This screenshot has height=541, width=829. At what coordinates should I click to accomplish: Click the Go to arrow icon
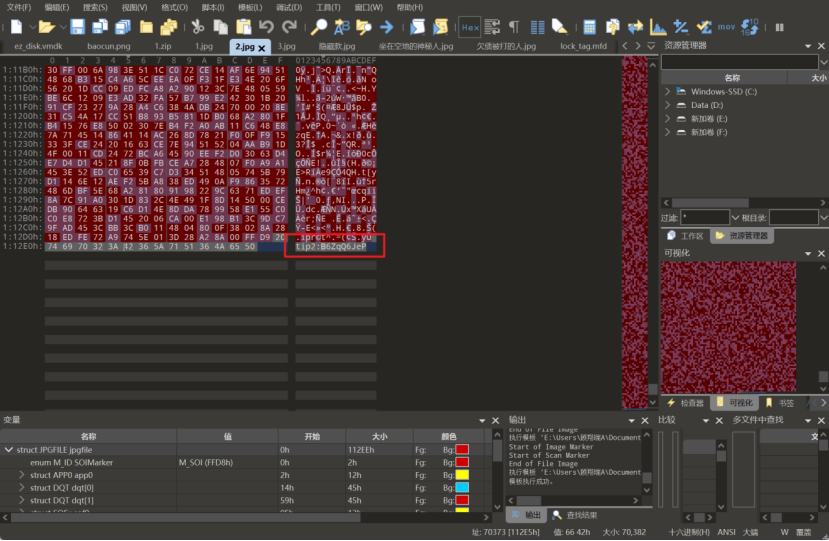coord(385,27)
